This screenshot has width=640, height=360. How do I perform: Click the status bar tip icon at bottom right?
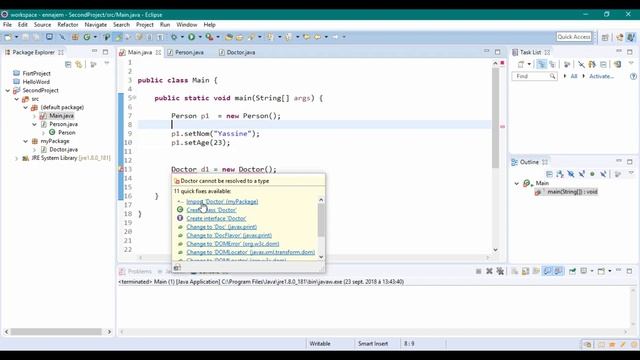633,344
